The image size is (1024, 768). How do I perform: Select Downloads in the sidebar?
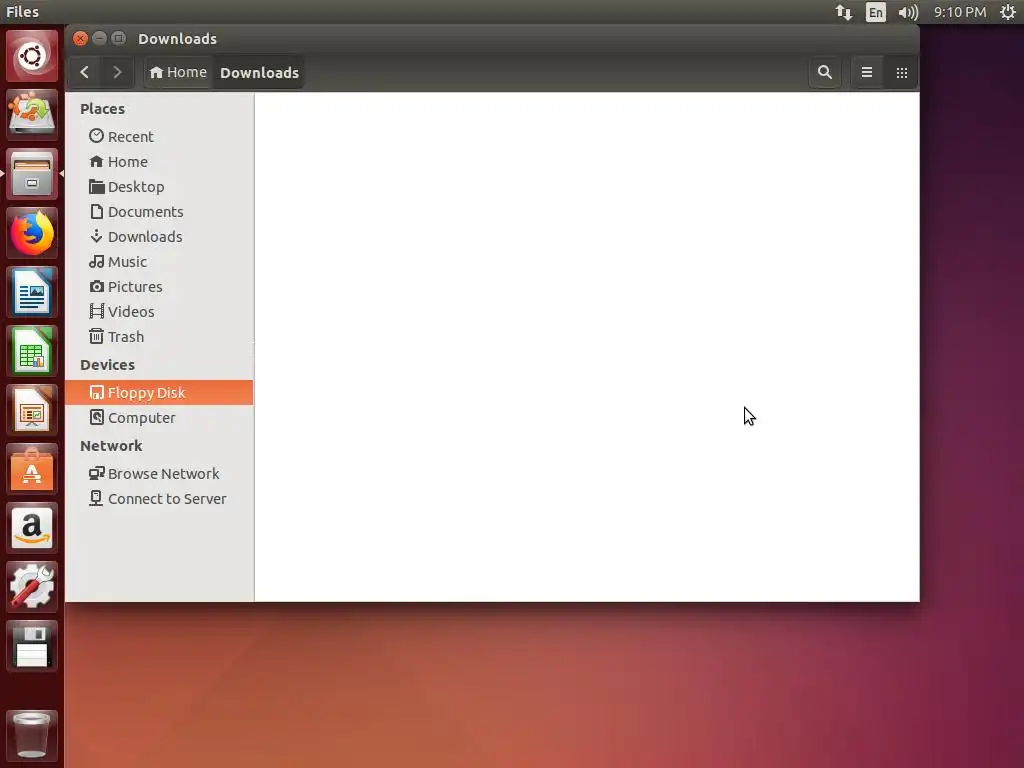click(159, 236)
